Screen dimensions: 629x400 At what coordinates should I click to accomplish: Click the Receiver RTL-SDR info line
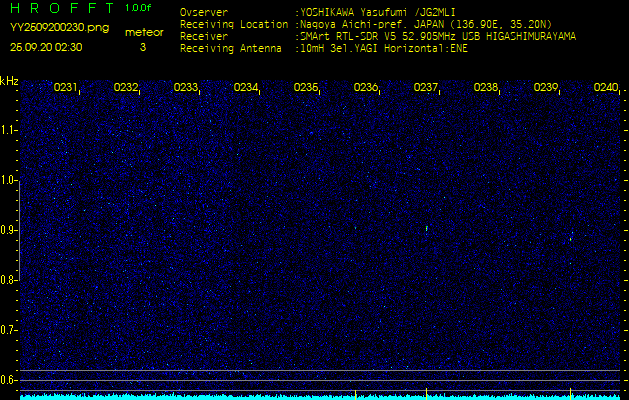point(378,35)
